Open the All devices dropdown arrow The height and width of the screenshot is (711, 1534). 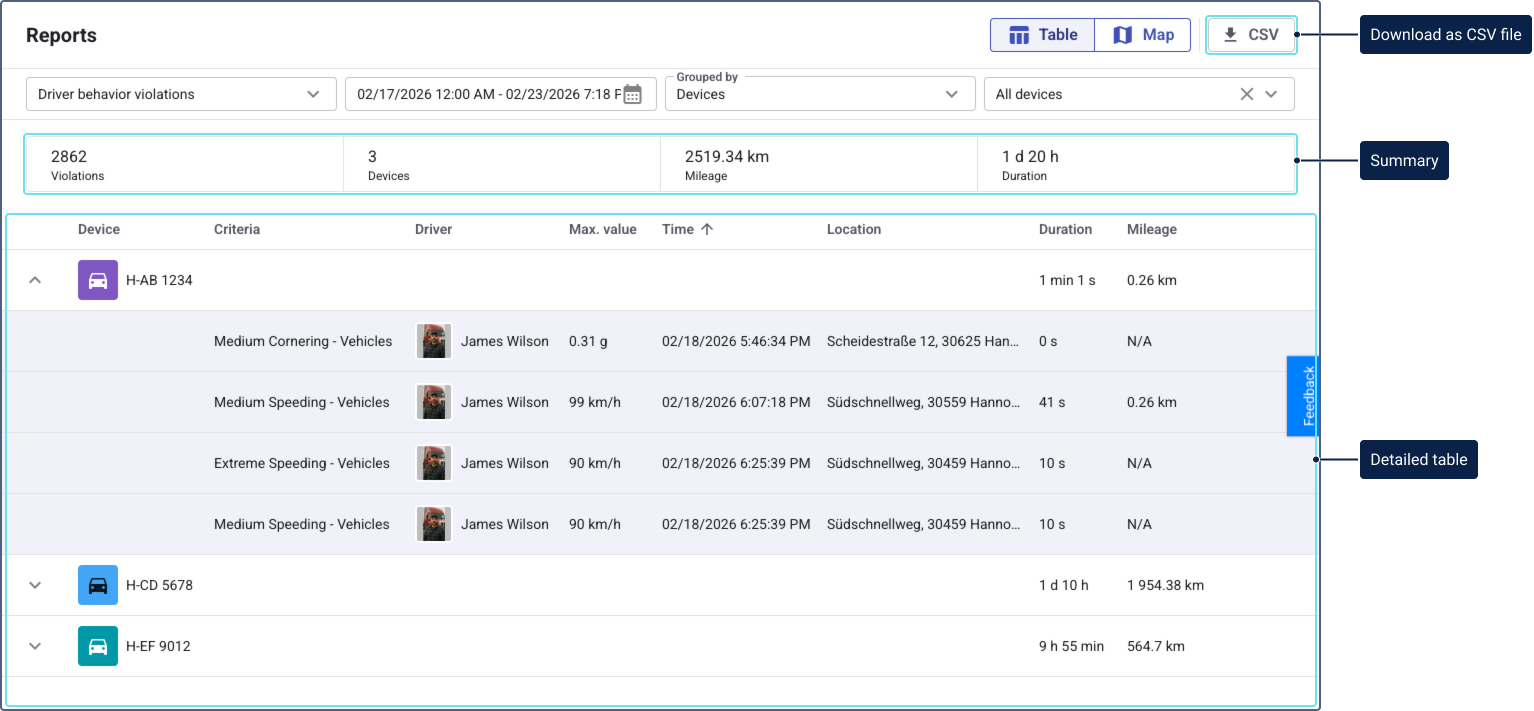coord(1271,94)
